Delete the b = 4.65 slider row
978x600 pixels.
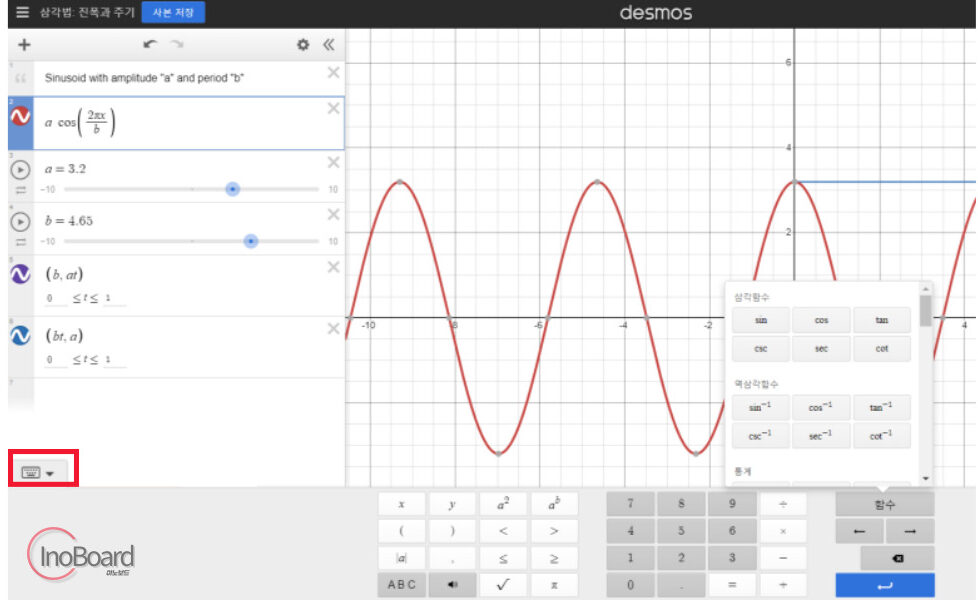click(x=334, y=215)
